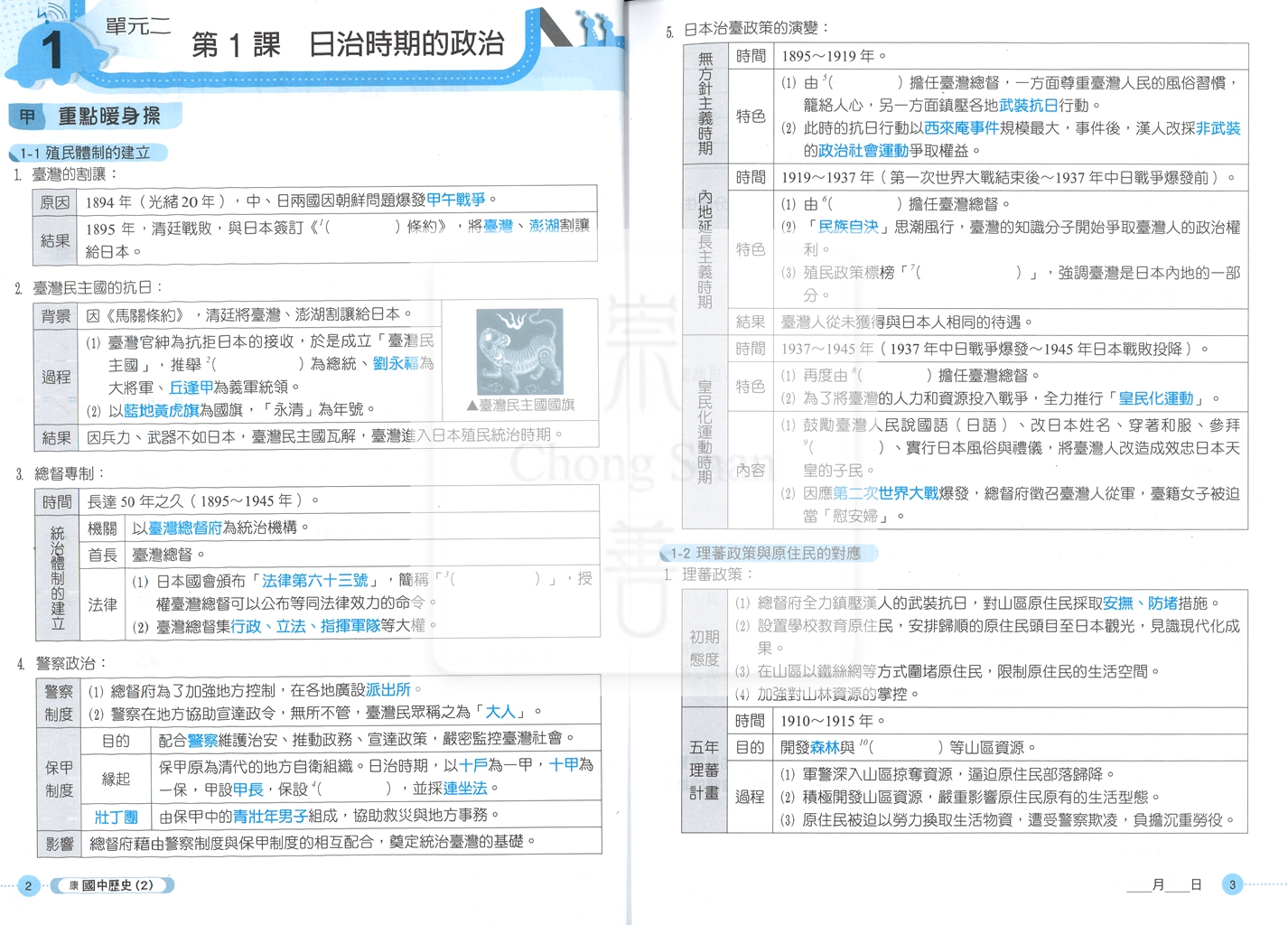Image resolution: width=1288 pixels, height=925 pixels.
Task: Click the highlighted 政治社會運動 term
Action: tap(863, 151)
